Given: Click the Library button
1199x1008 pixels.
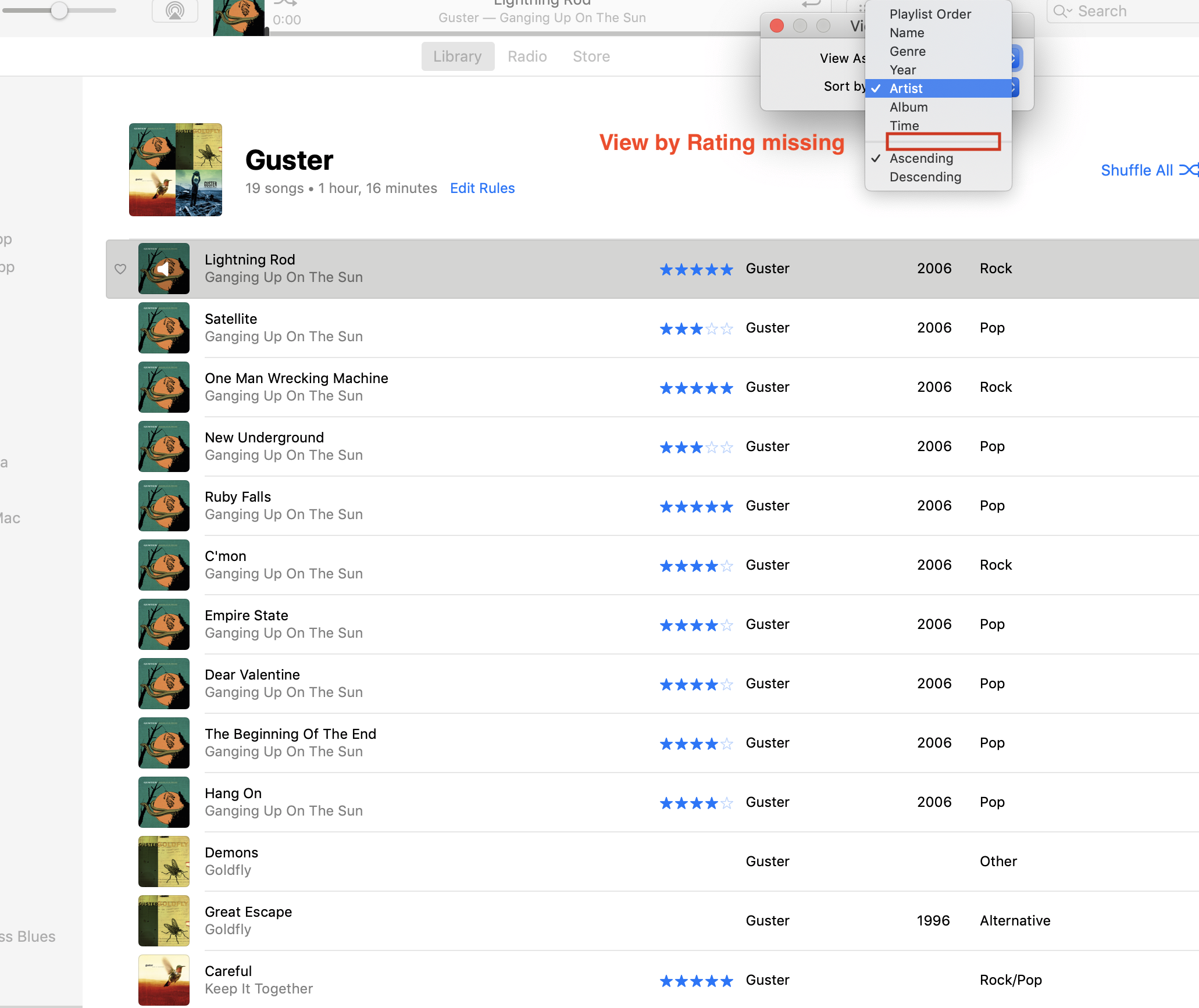Looking at the screenshot, I should (458, 56).
